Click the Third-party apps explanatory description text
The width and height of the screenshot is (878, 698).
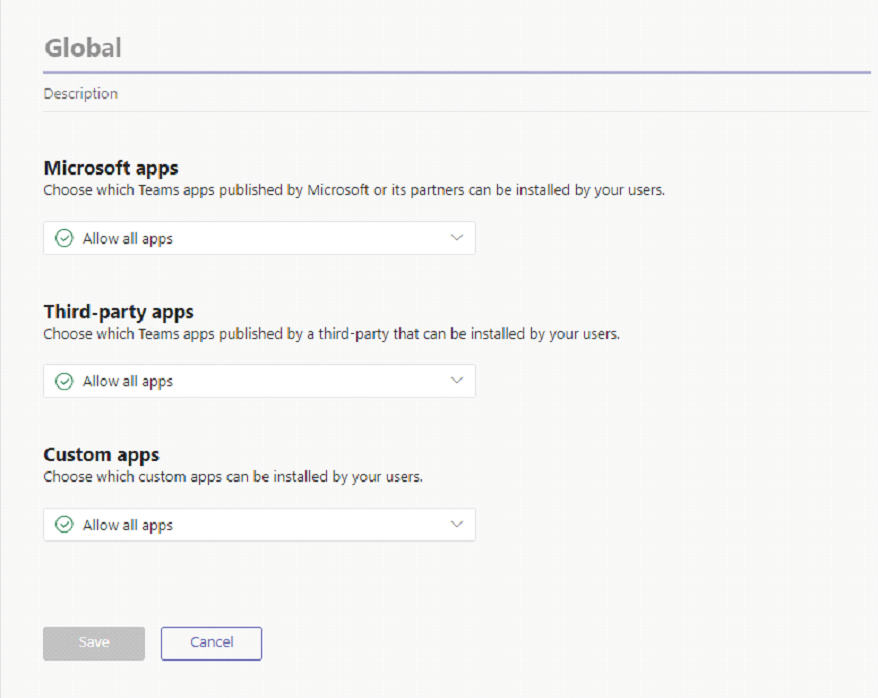[331, 334]
